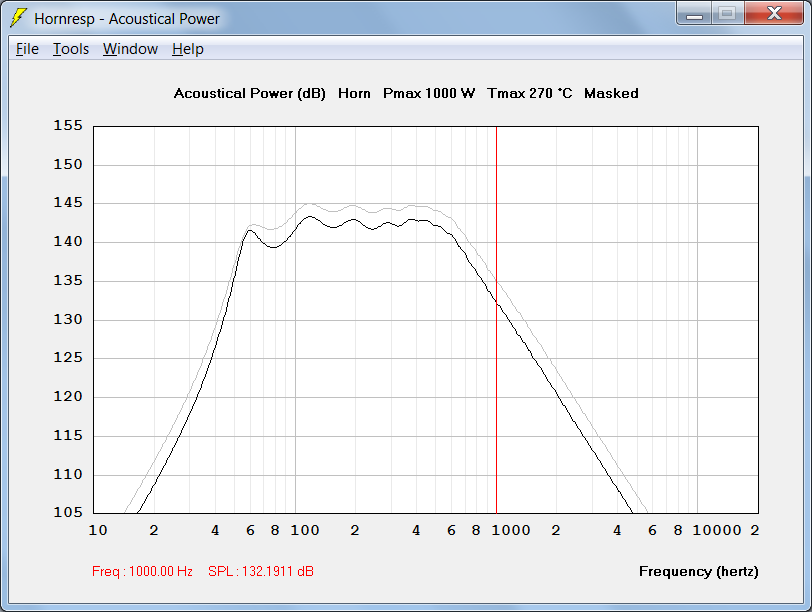
Task: Click the SPL : 132.1911 dB readout
Action: click(261, 572)
